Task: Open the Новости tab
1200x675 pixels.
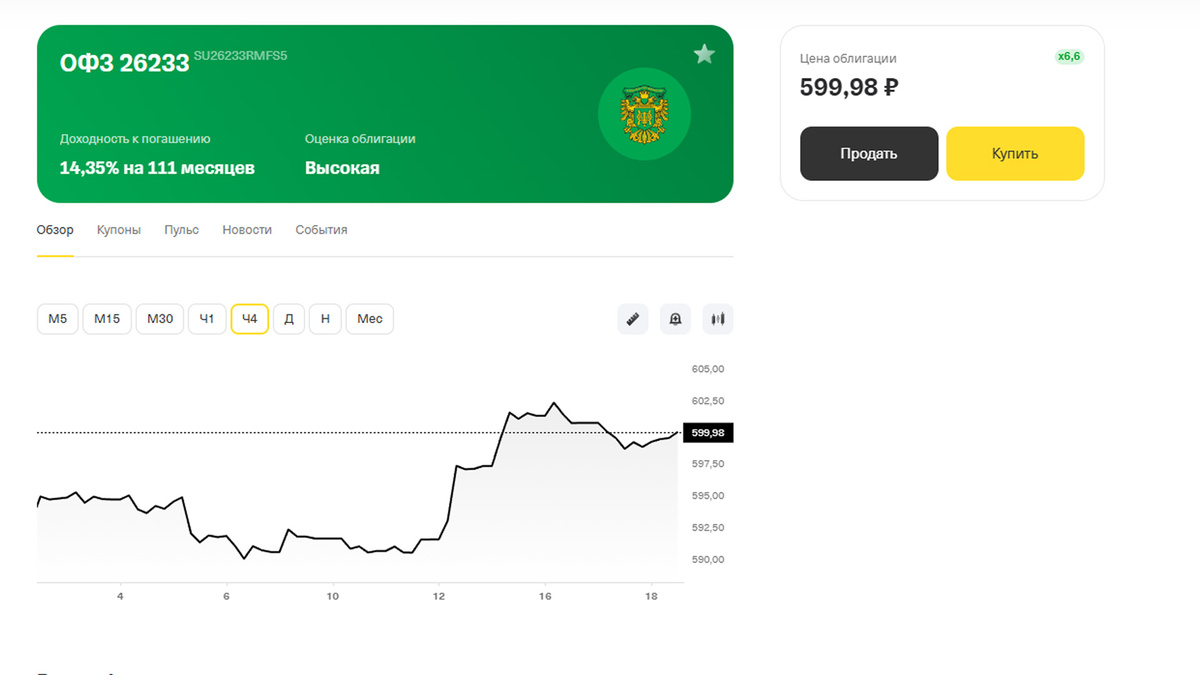Action: 246,229
